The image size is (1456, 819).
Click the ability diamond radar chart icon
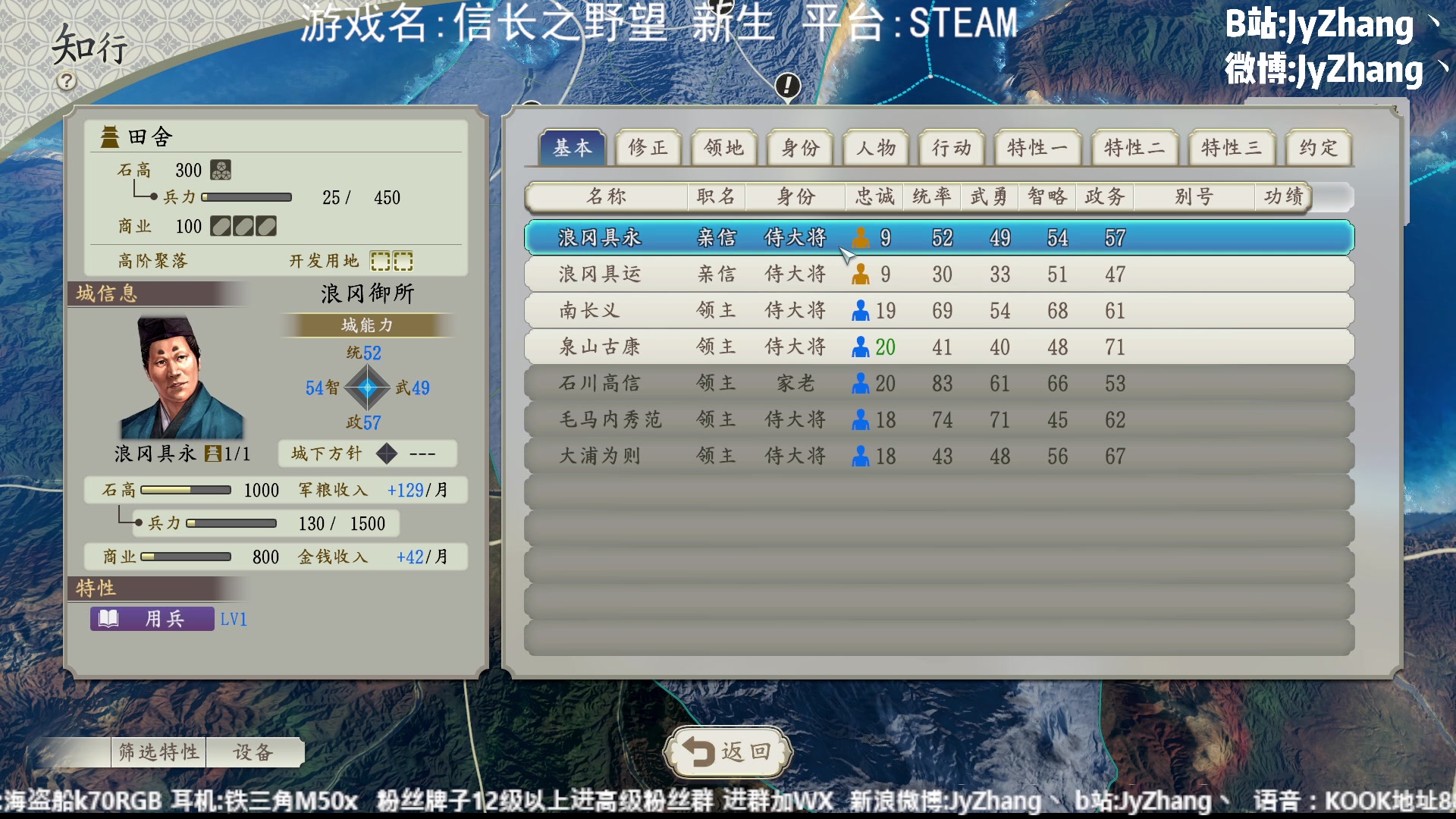368,388
